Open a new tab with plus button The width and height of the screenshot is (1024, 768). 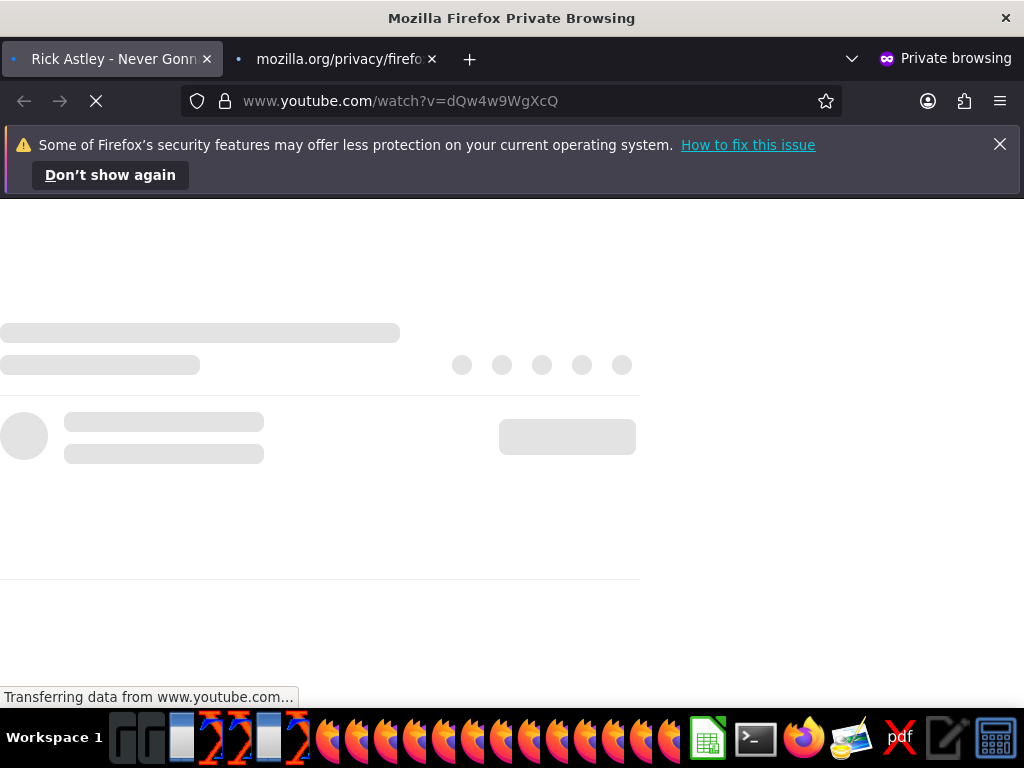(469, 59)
